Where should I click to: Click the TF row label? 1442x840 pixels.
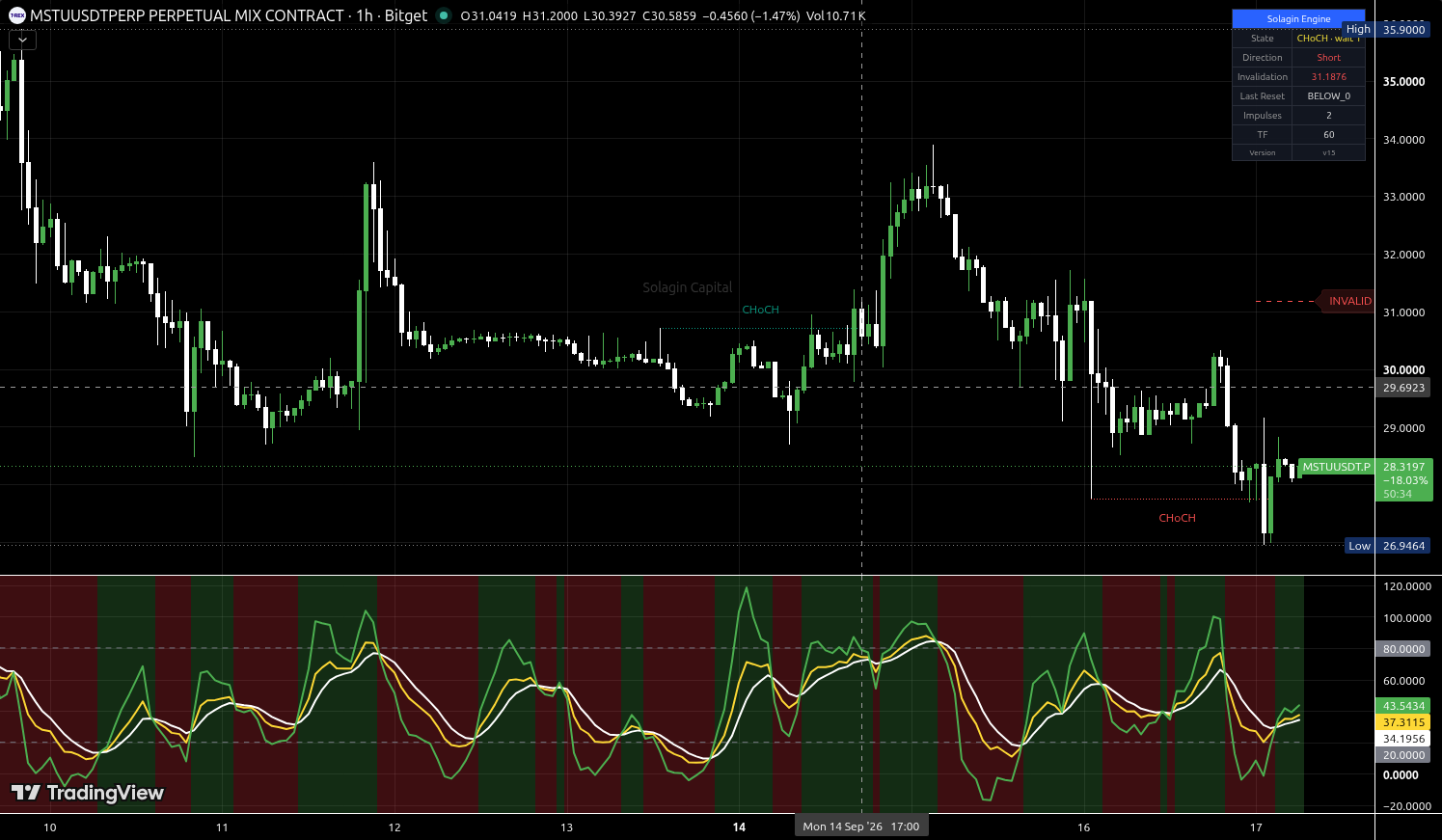[x=1262, y=135]
